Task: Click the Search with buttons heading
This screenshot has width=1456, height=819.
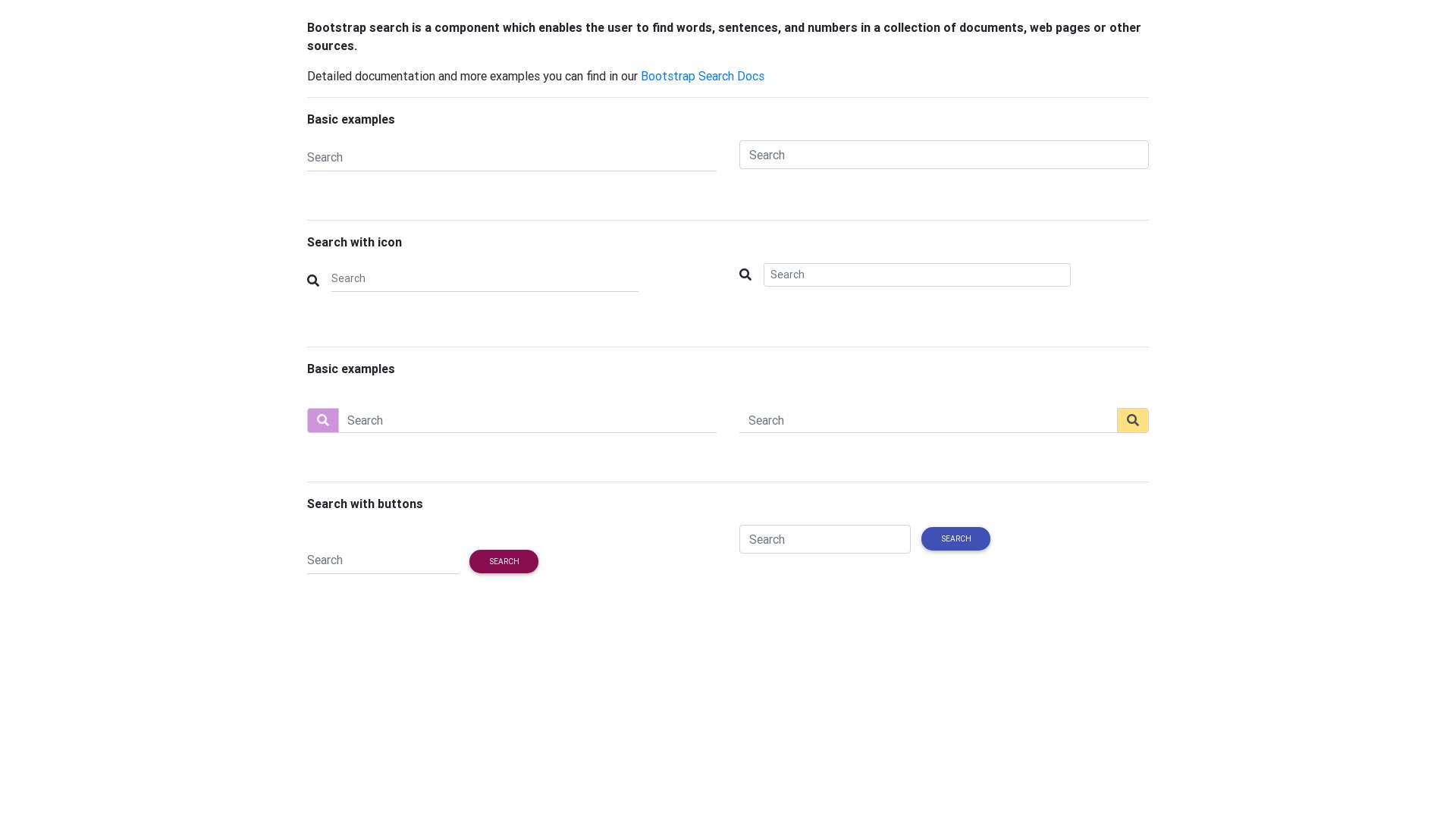Action: (365, 504)
